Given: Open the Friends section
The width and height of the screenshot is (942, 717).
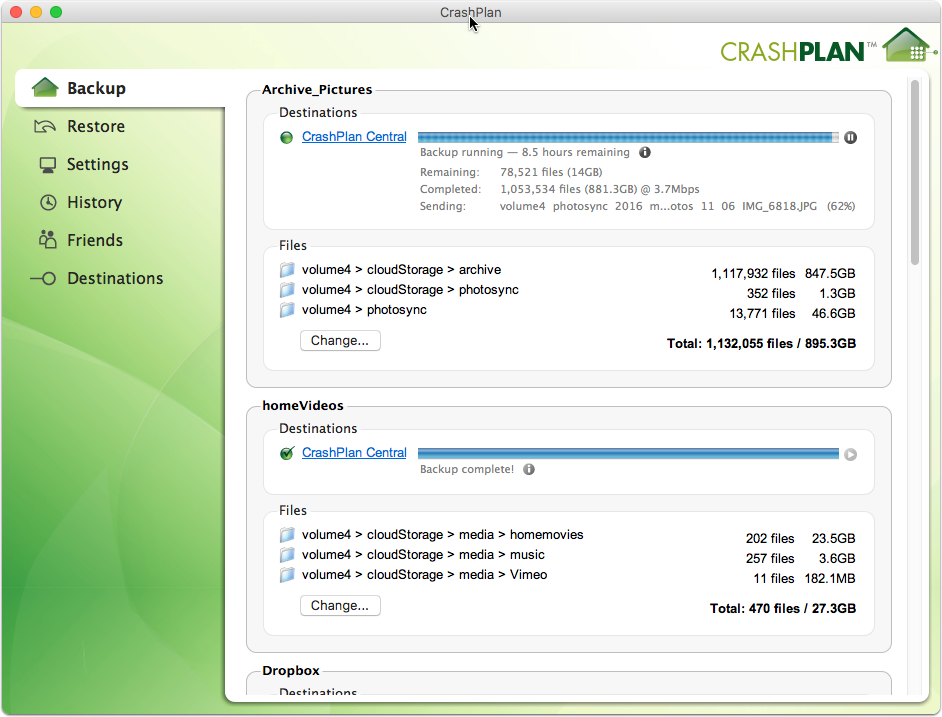Looking at the screenshot, I should [x=95, y=240].
